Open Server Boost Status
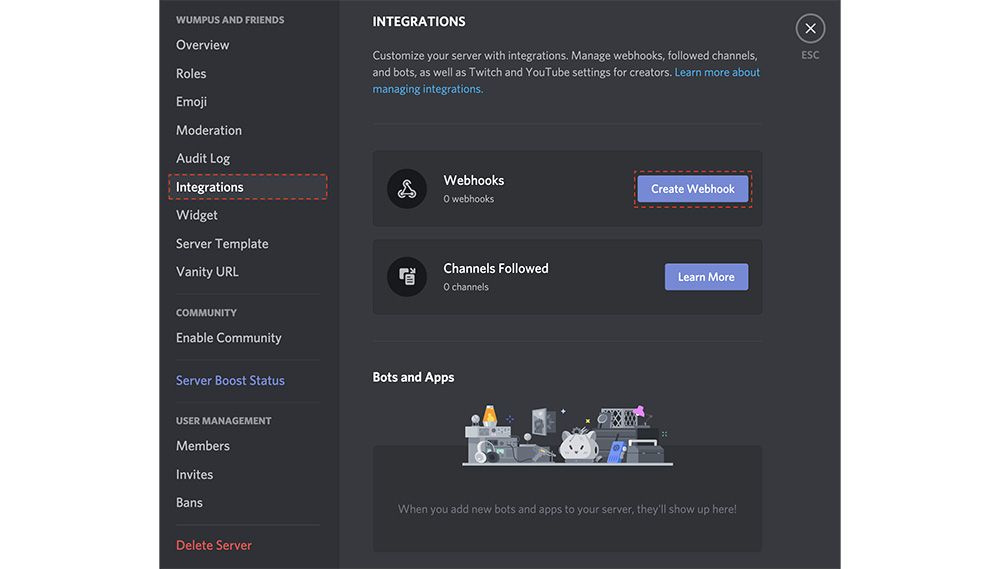Image resolution: width=1000 pixels, height=569 pixels. 230,380
